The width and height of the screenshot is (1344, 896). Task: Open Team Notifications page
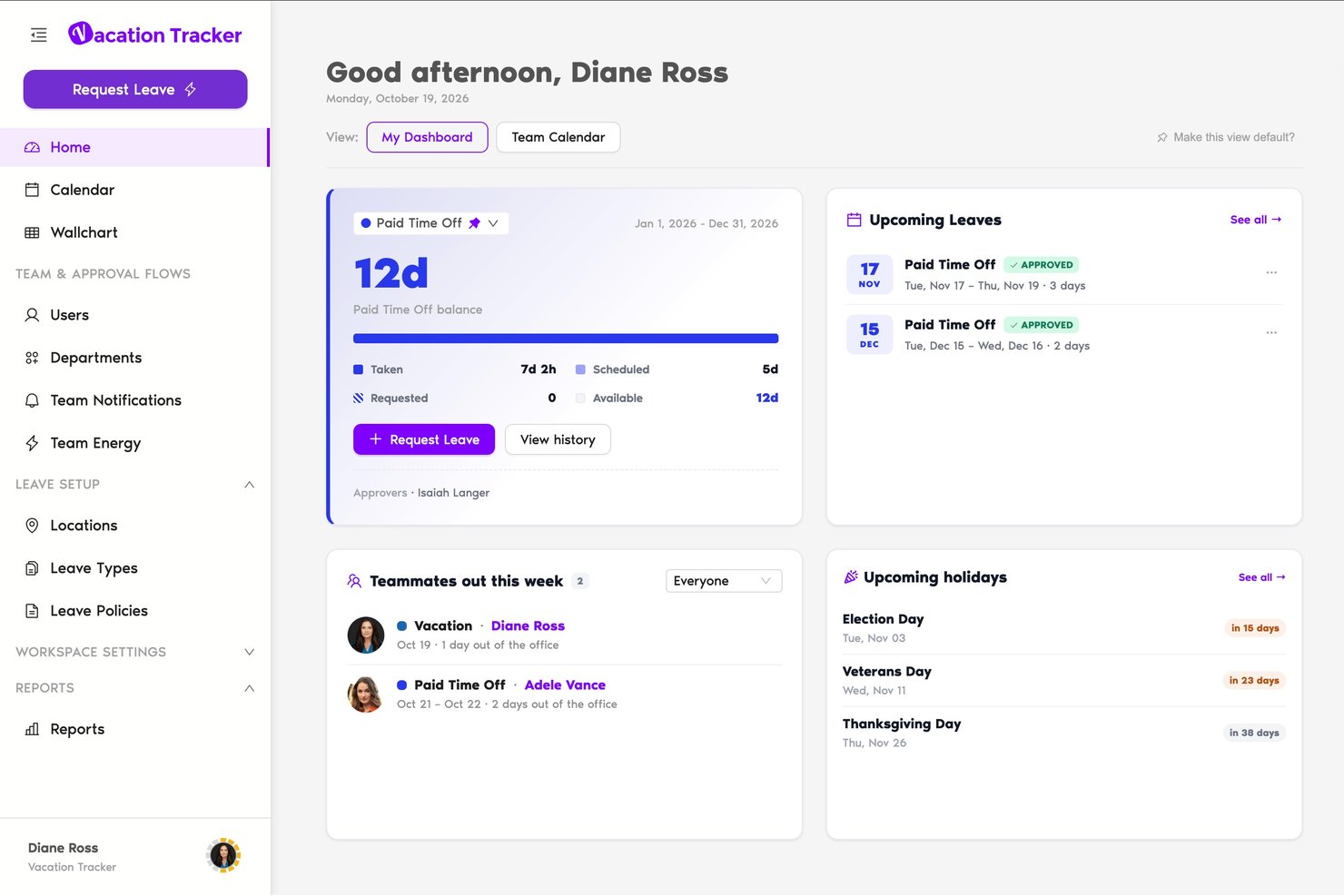[x=134, y=400]
